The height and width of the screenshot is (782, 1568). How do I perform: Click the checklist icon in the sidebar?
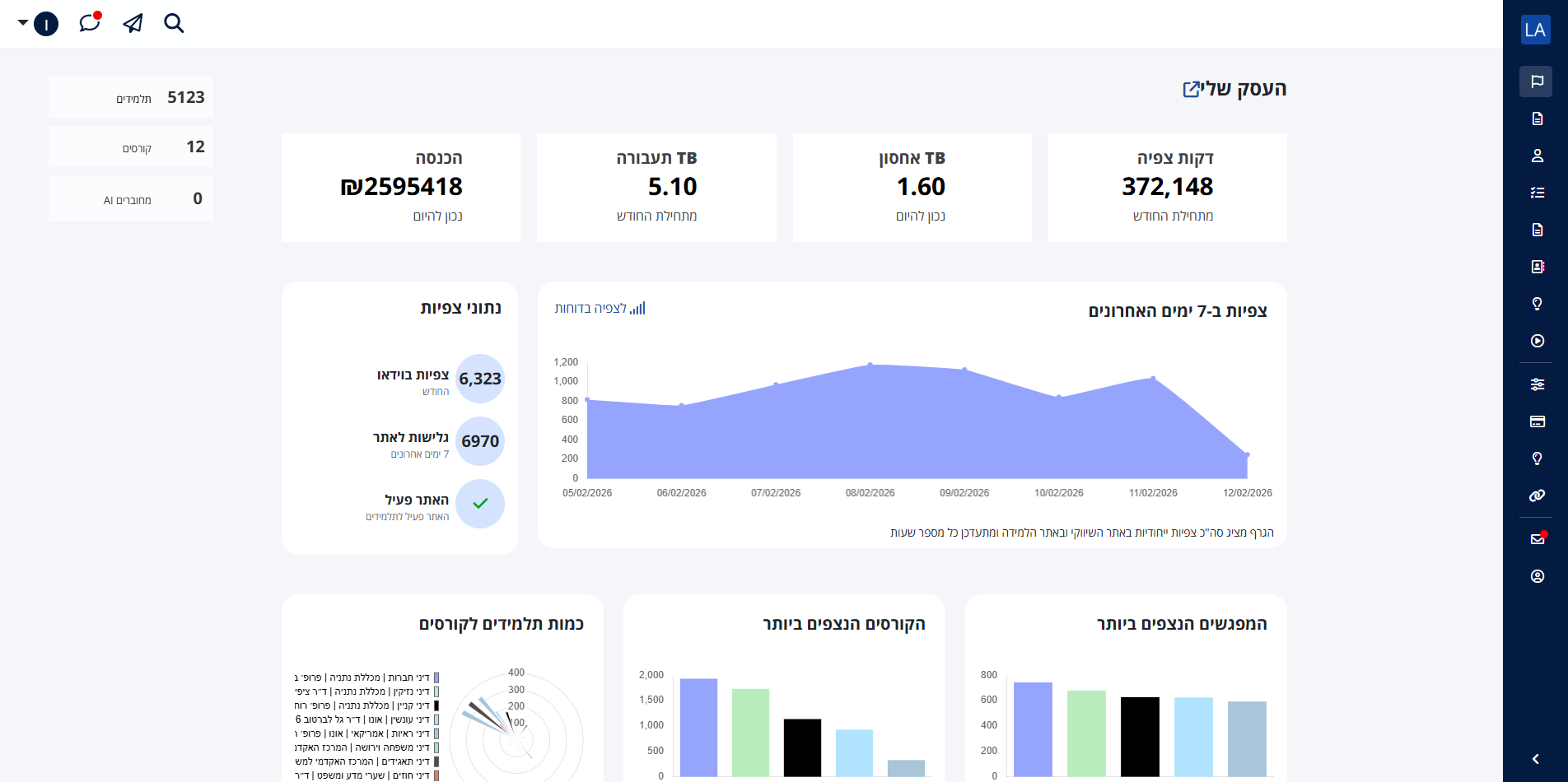click(1537, 193)
